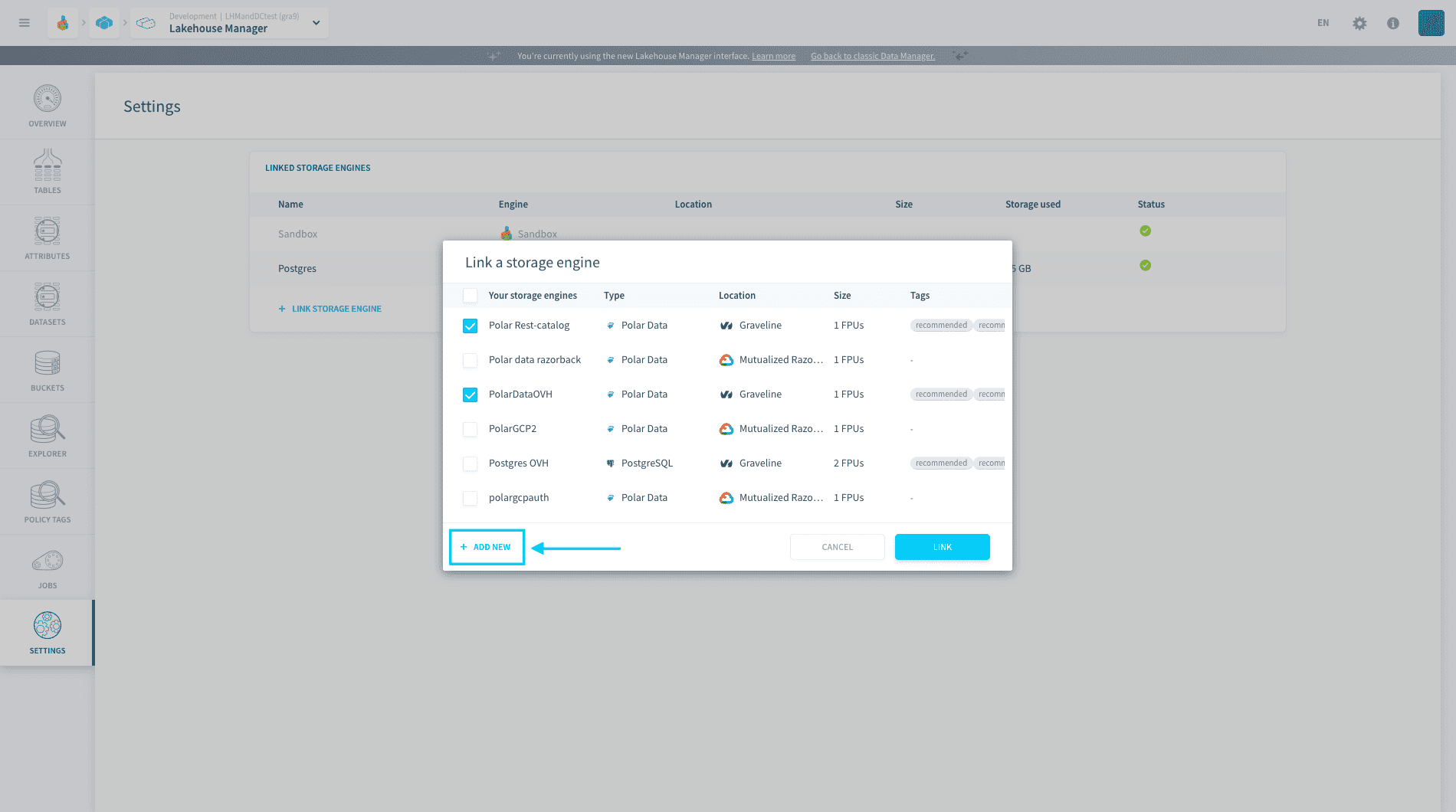Image resolution: width=1456 pixels, height=812 pixels.
Task: Check Polar data razorback engine
Action: 471,360
